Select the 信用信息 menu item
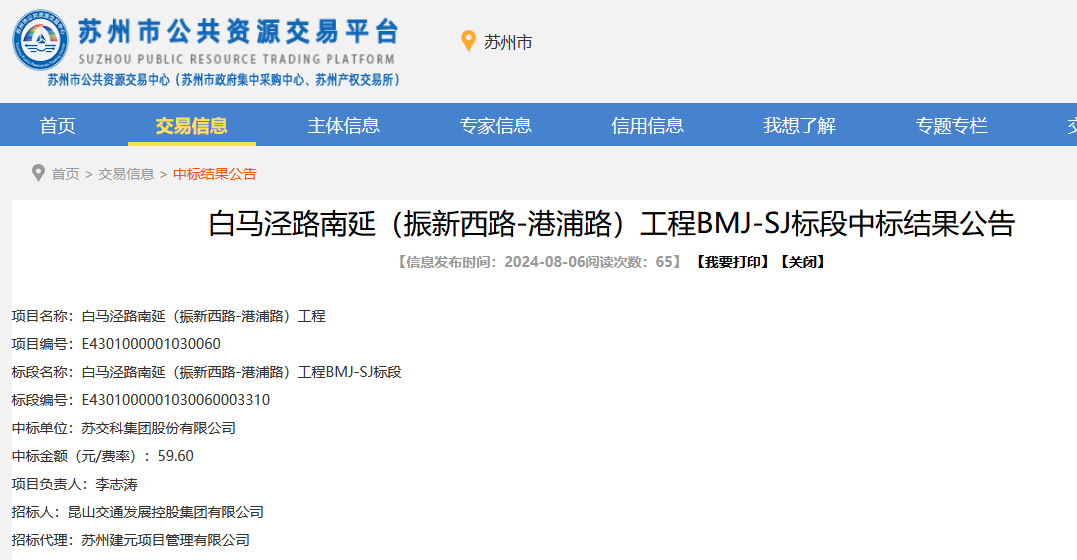The width and height of the screenshot is (1077, 560). (x=647, y=126)
